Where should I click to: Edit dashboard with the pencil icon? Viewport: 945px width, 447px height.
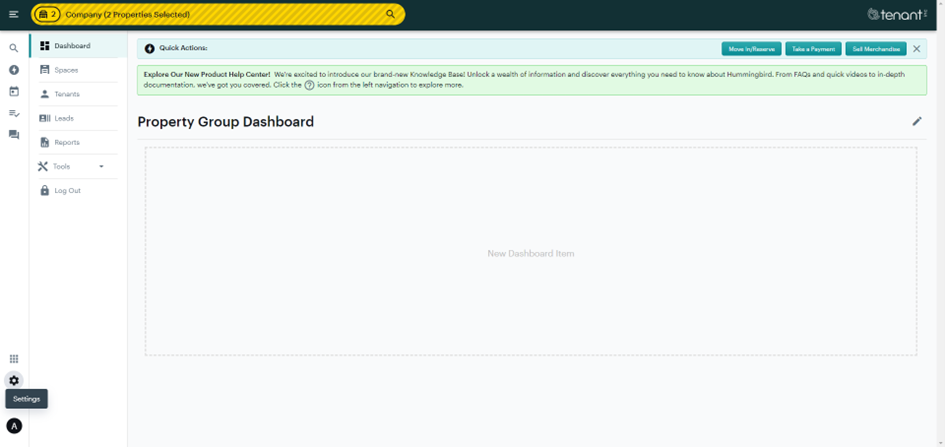(x=916, y=121)
